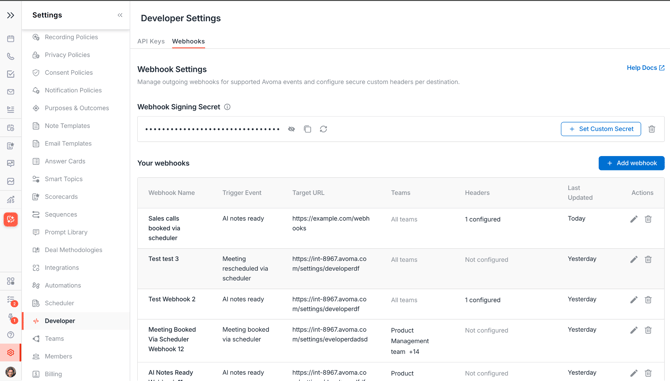This screenshot has height=381, width=670.
Task: Edit the Sales calls booked via scheduler webhook
Action: tap(634, 219)
